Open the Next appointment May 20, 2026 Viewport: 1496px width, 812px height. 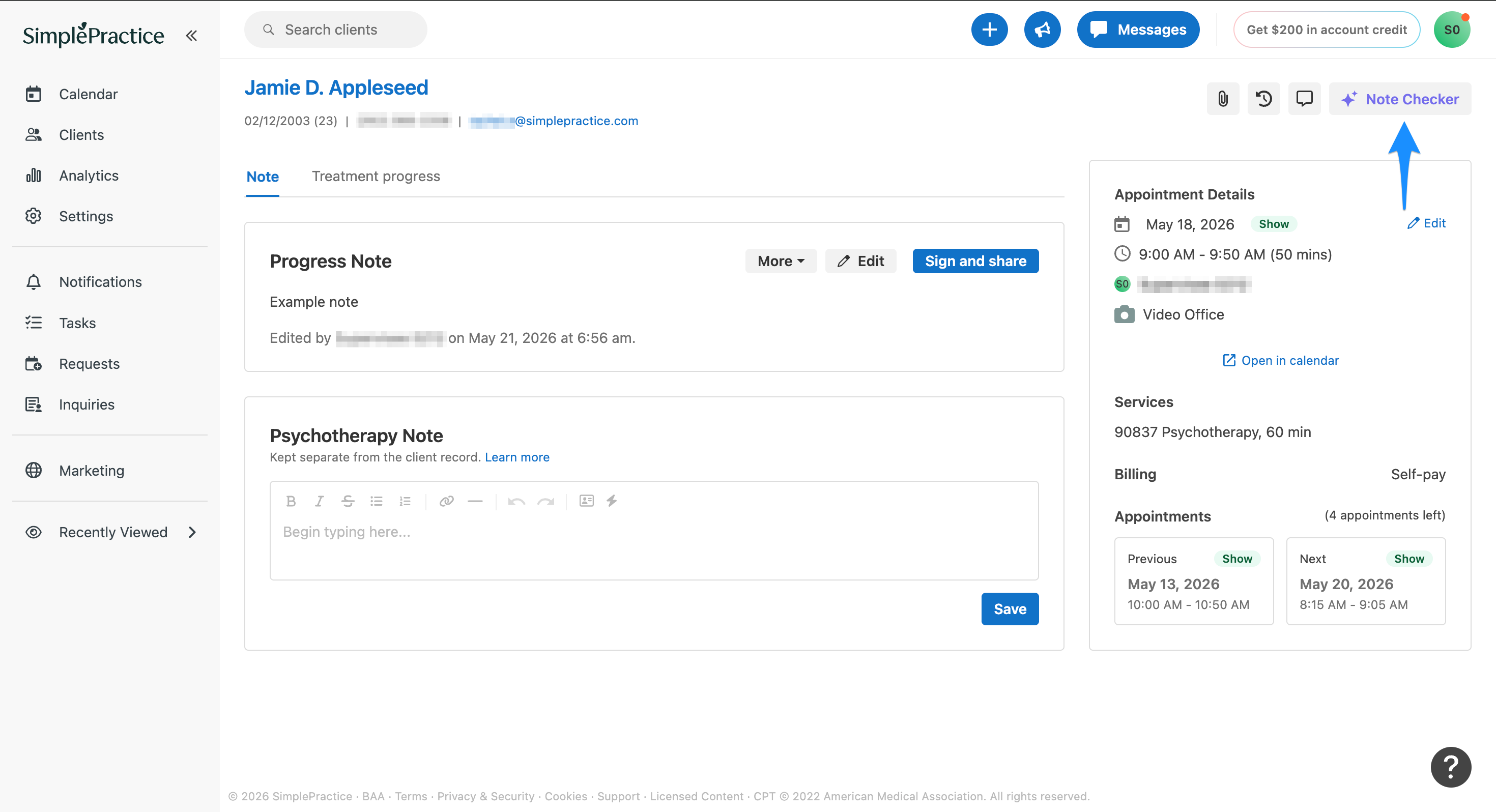[1365, 581]
